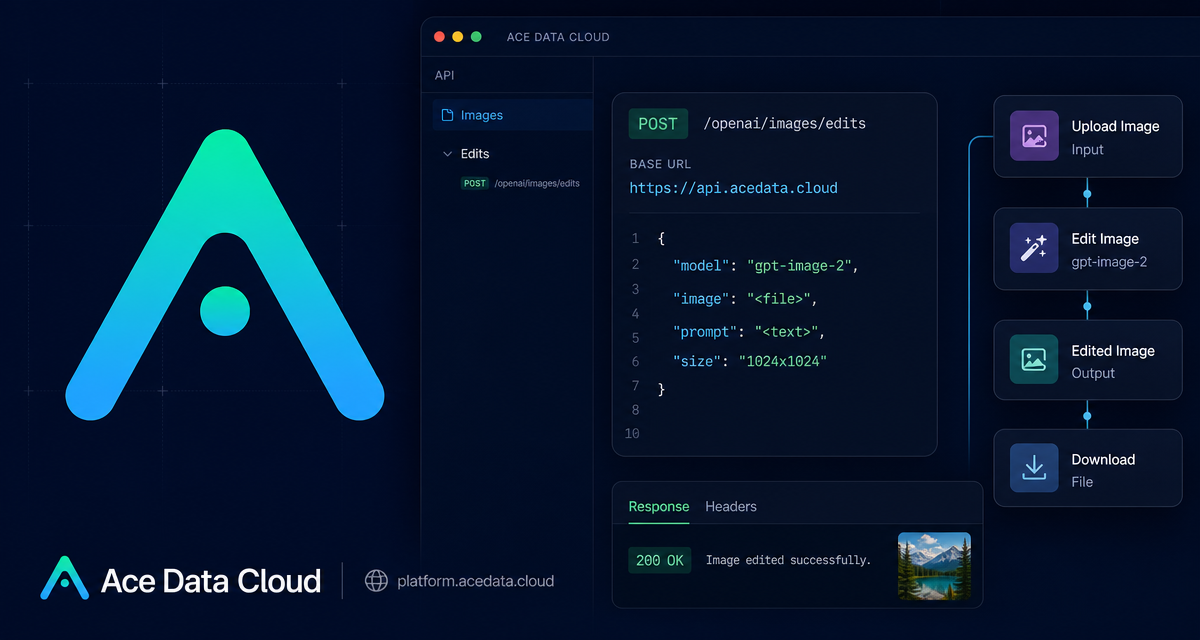Click the small Ace Data Cloud logo icon
Screen dimensions: 1200x640
pos(64,578)
